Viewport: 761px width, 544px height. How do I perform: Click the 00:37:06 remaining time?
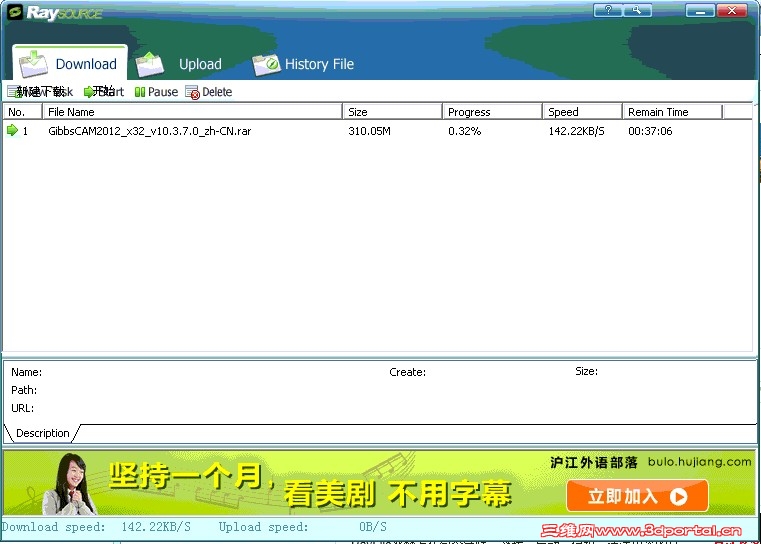point(650,131)
